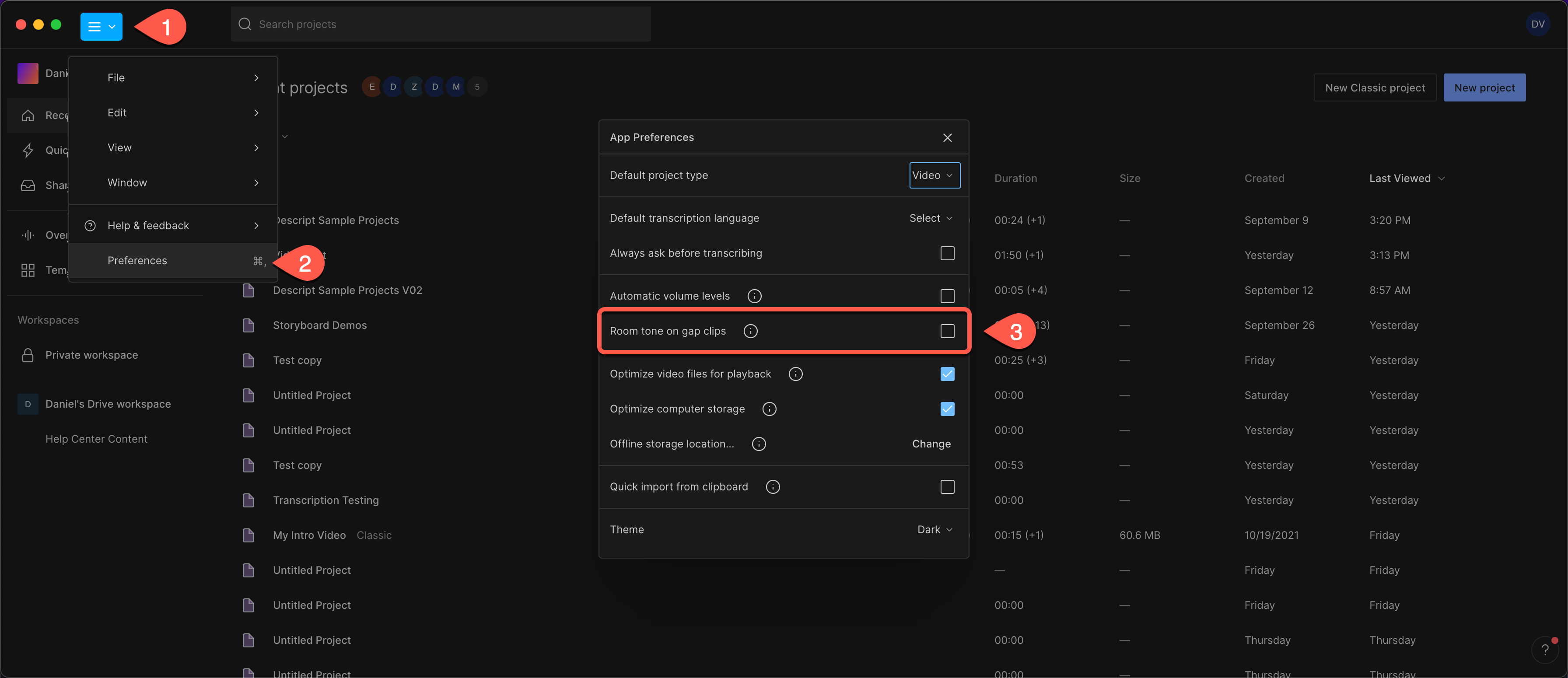Enable Room tone on gap clips checkbox

click(947, 331)
